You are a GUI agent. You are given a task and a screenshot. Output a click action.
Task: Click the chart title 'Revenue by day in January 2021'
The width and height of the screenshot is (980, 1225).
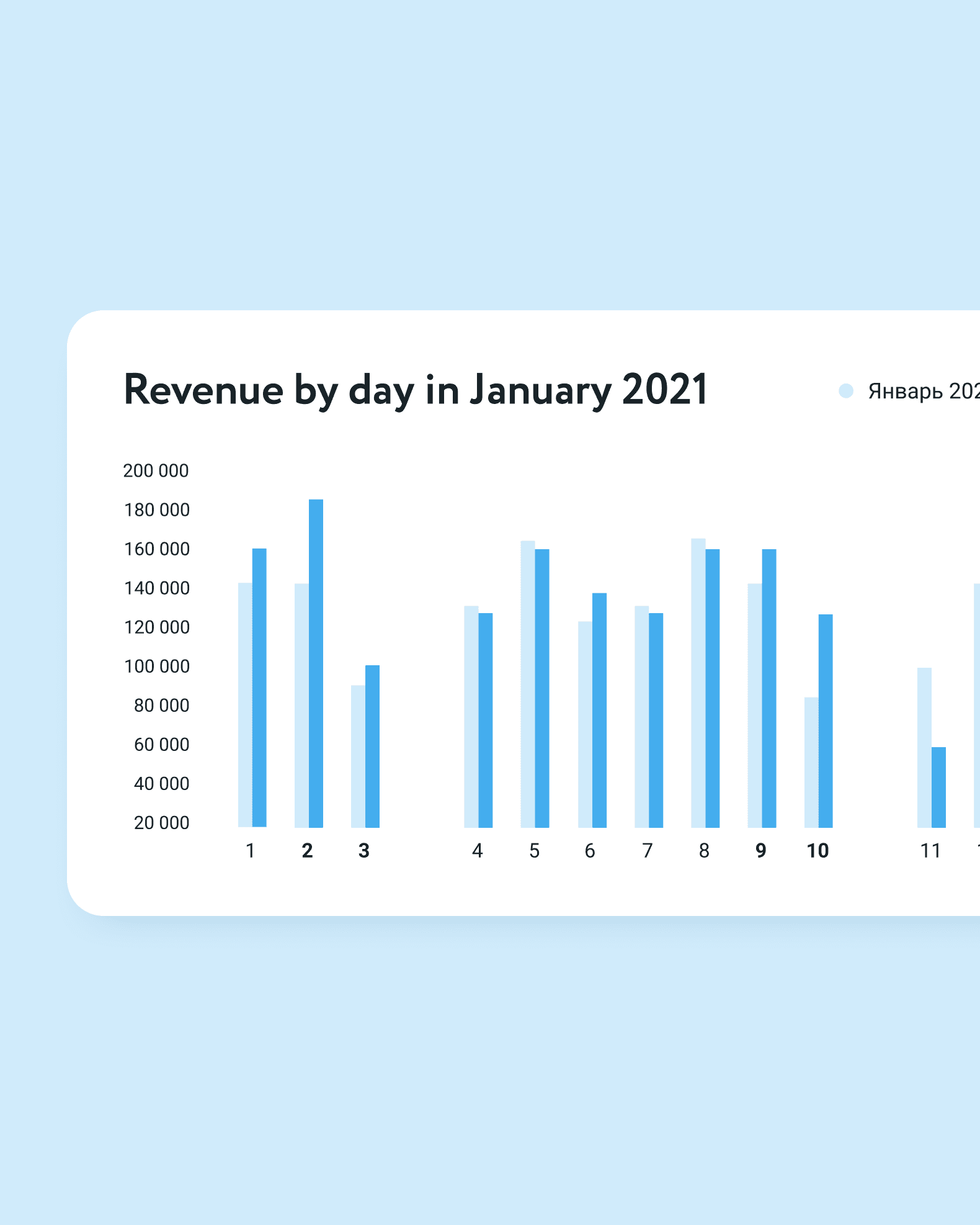point(416,390)
